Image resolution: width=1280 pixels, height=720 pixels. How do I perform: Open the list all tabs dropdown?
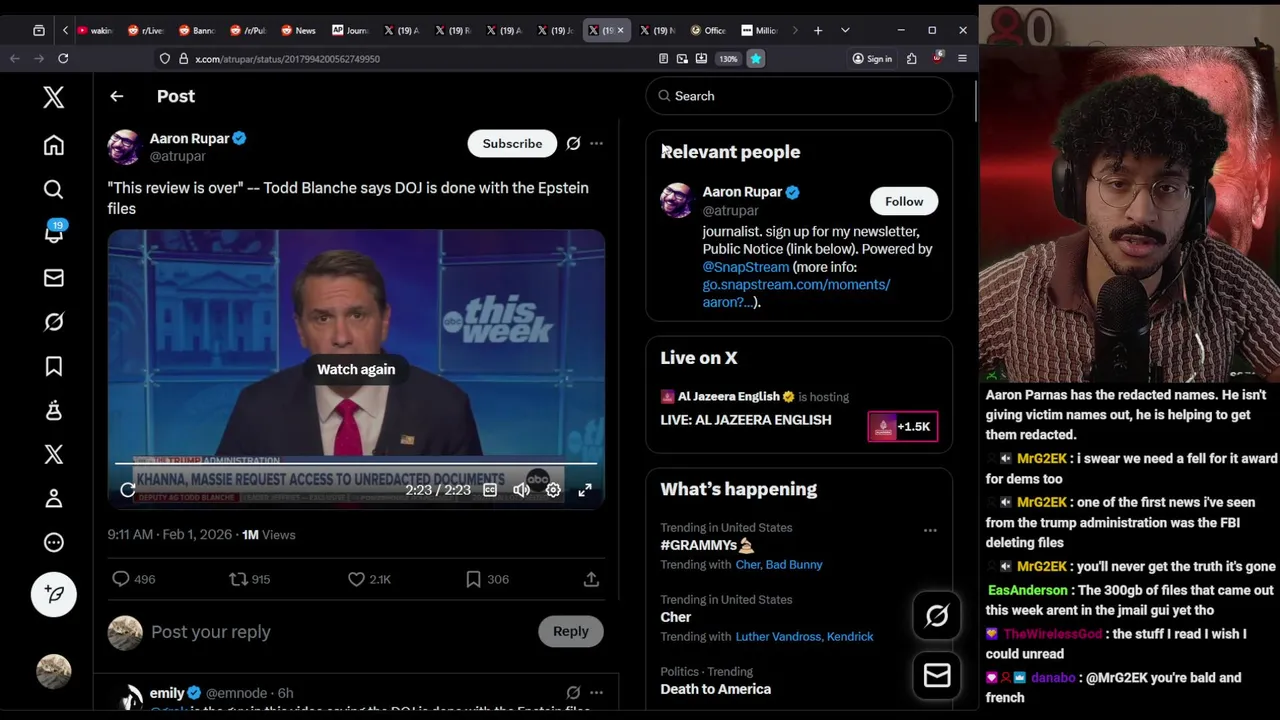[845, 31]
